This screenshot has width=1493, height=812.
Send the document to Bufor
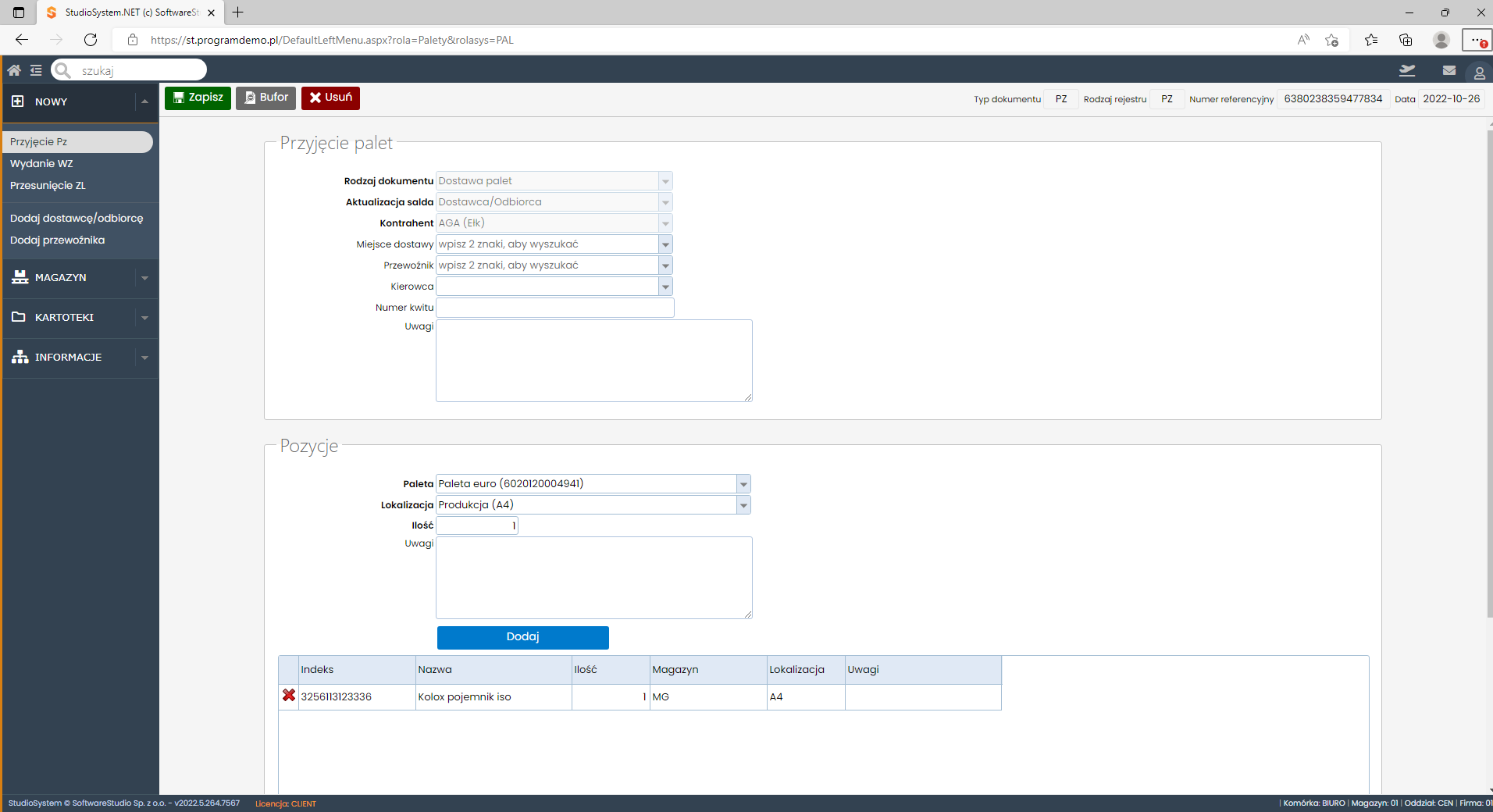tap(265, 98)
